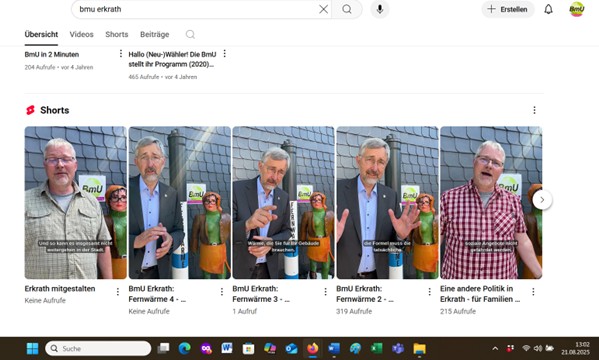The image size is (599, 360).
Task: Open the notifications bell
Action: click(548, 9)
